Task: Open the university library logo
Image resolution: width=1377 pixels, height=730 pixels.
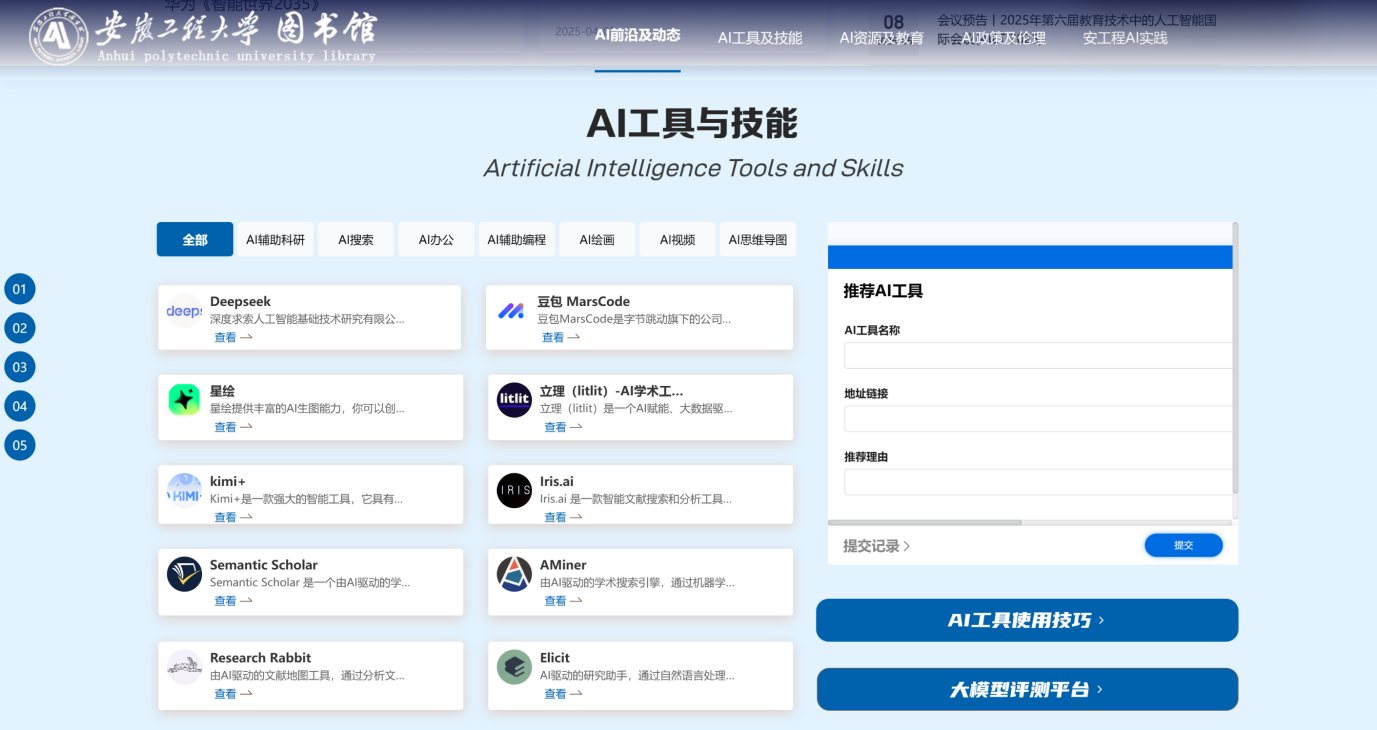Action: click(x=202, y=36)
